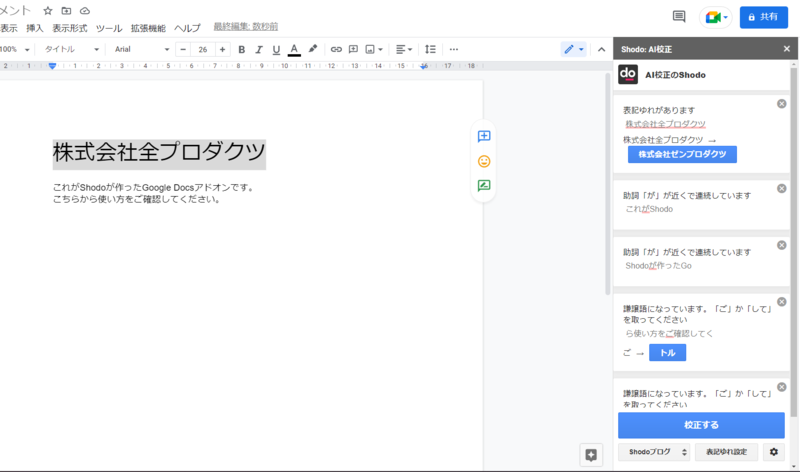The width and height of the screenshot is (800, 472).
Task: Click the left indent marker on the ruler
Action: (x=52, y=66)
